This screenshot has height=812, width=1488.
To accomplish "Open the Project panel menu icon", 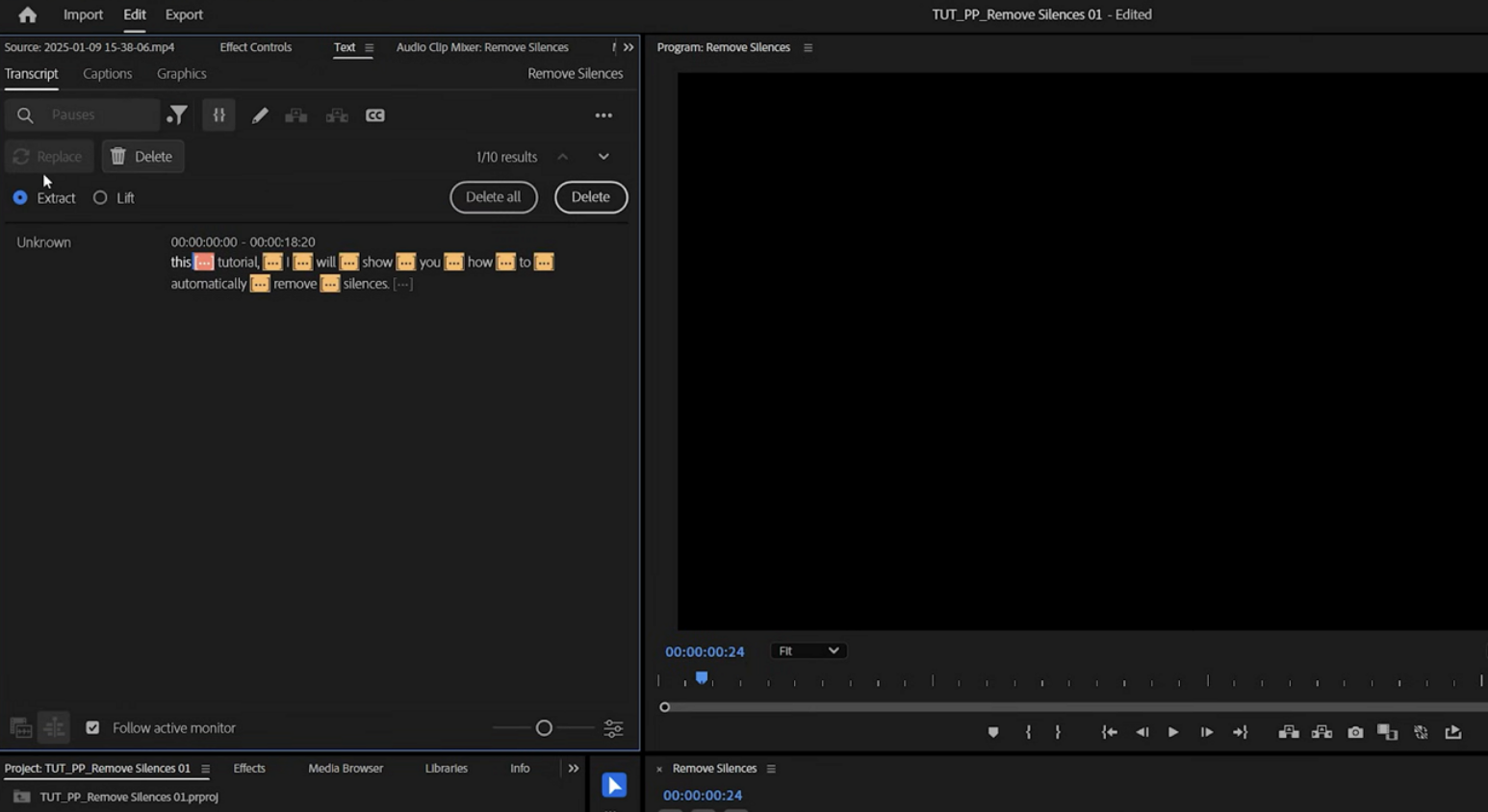I will click(x=205, y=769).
